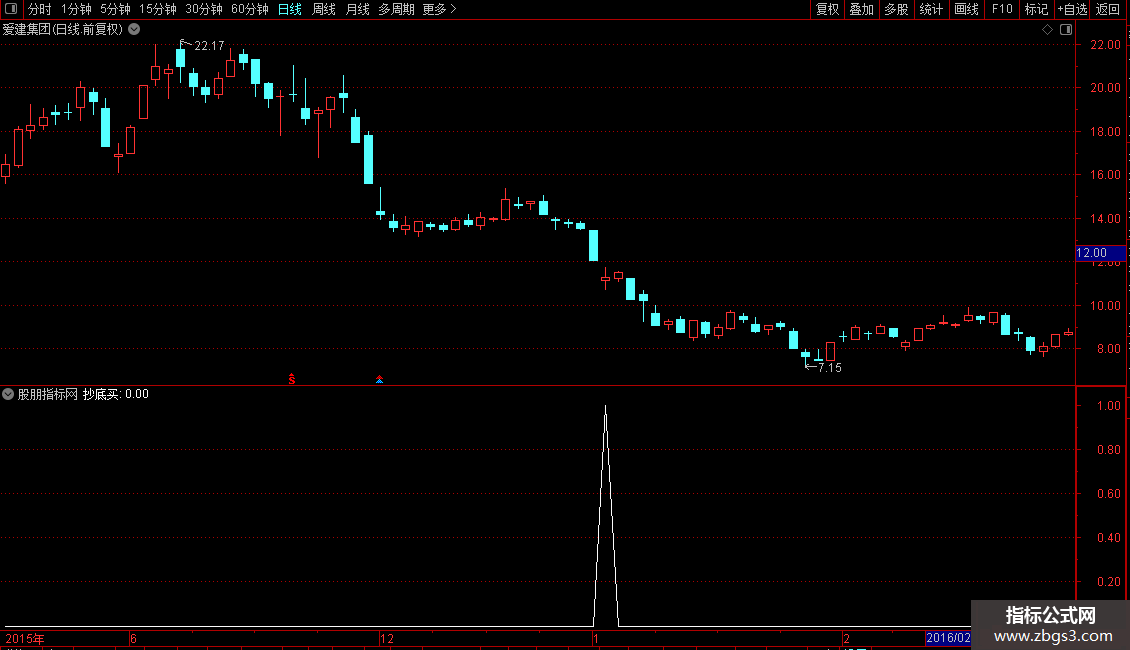
Task: Open the 统计 statistics tool
Action: pos(930,9)
